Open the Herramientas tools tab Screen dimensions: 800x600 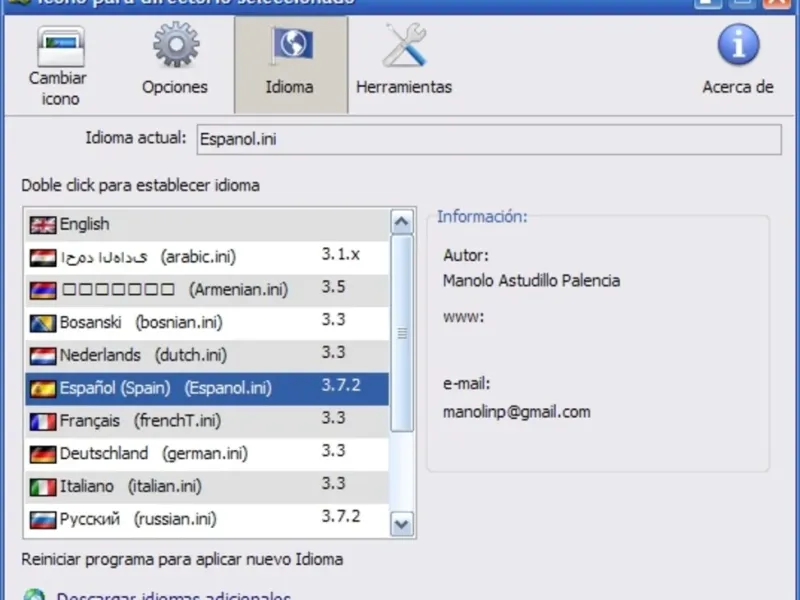click(404, 59)
